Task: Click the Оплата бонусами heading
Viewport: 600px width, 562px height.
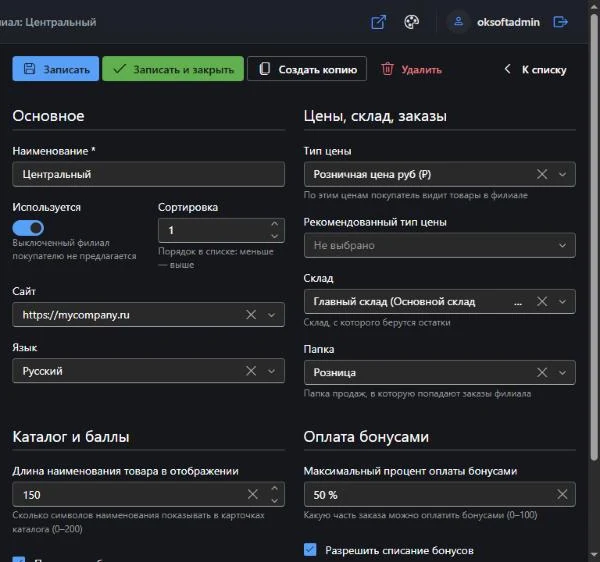Action: 366,437
